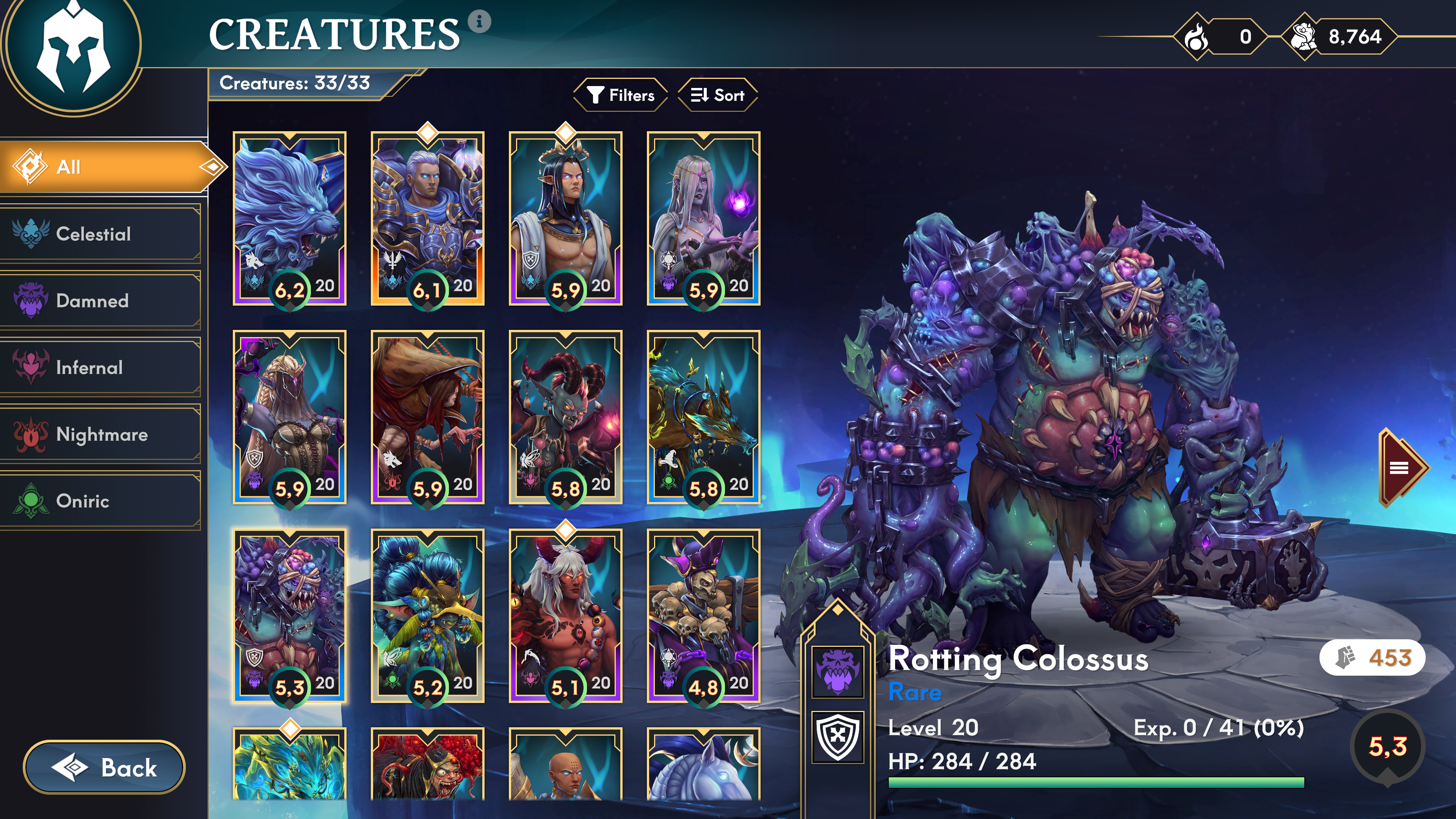Click the gold pouch currency icon
The width and height of the screenshot is (1456, 819).
pyautogui.click(x=1304, y=37)
